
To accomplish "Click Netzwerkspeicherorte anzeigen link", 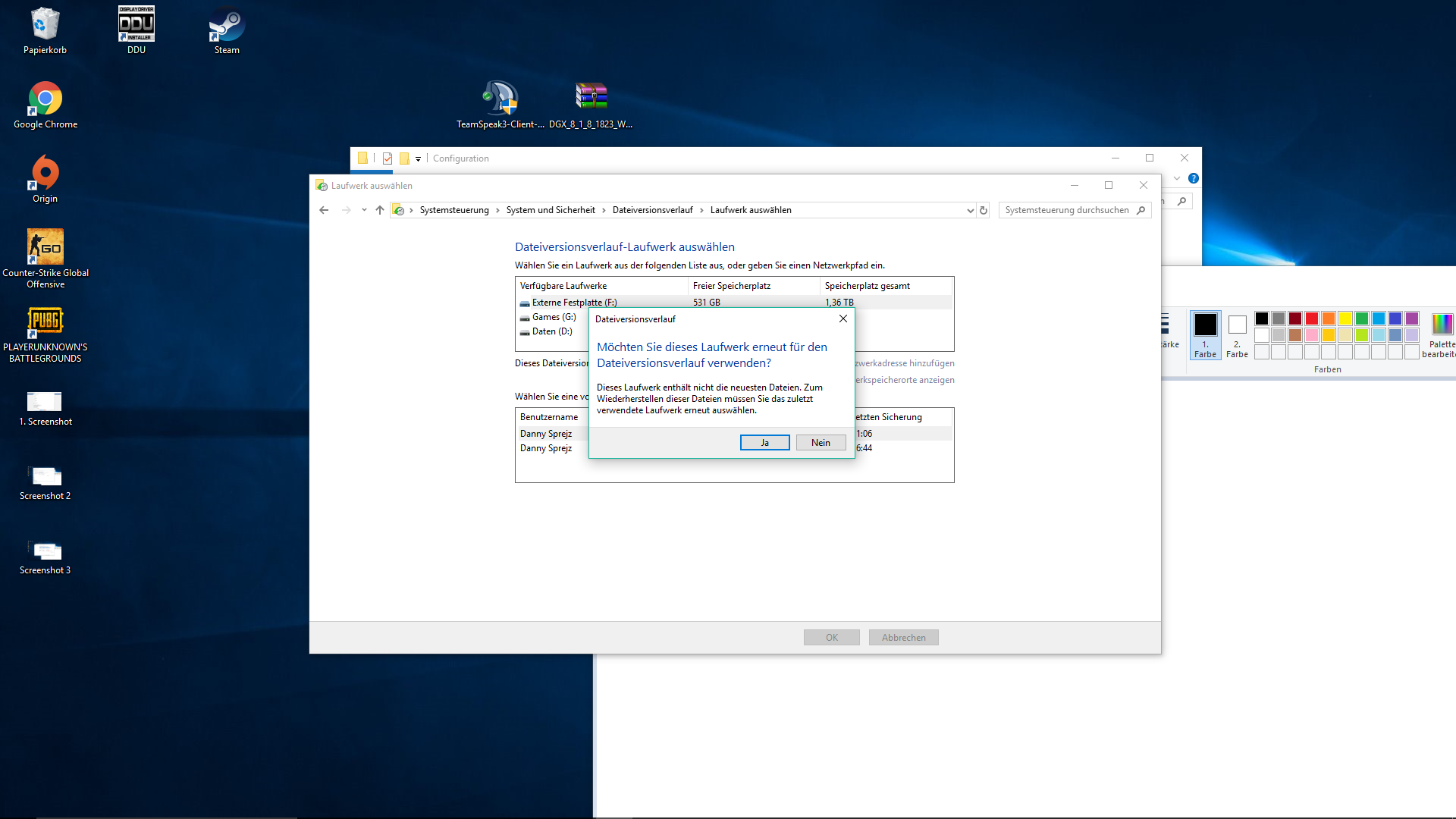I will 905,380.
